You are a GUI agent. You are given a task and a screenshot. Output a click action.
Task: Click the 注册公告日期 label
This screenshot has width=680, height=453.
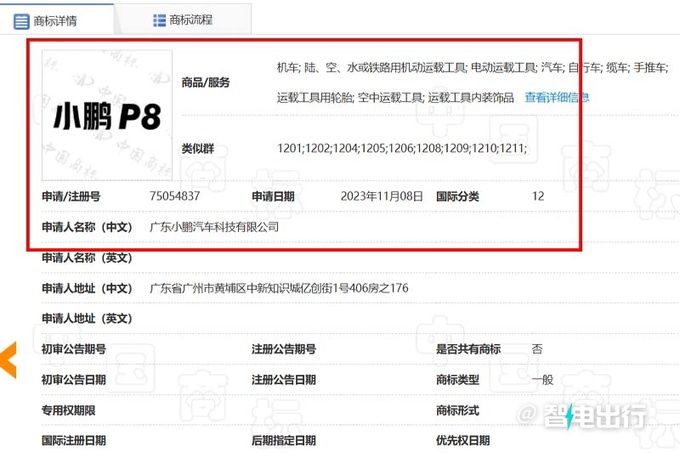[284, 380]
